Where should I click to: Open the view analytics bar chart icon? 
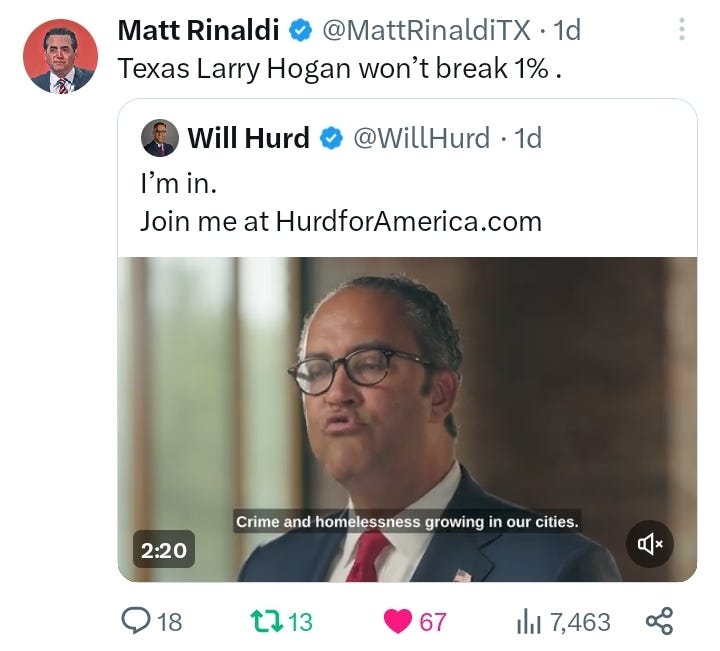tap(529, 622)
